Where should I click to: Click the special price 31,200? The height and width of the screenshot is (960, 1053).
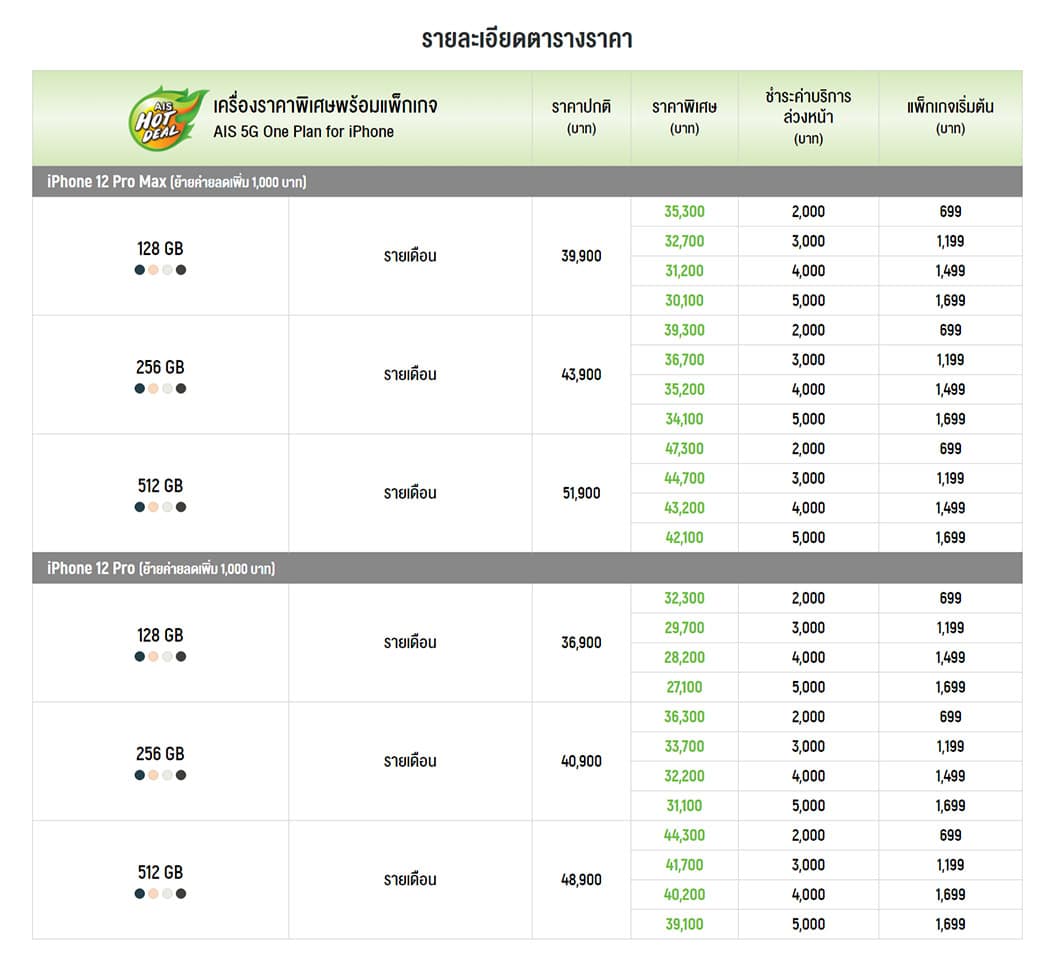(x=684, y=271)
